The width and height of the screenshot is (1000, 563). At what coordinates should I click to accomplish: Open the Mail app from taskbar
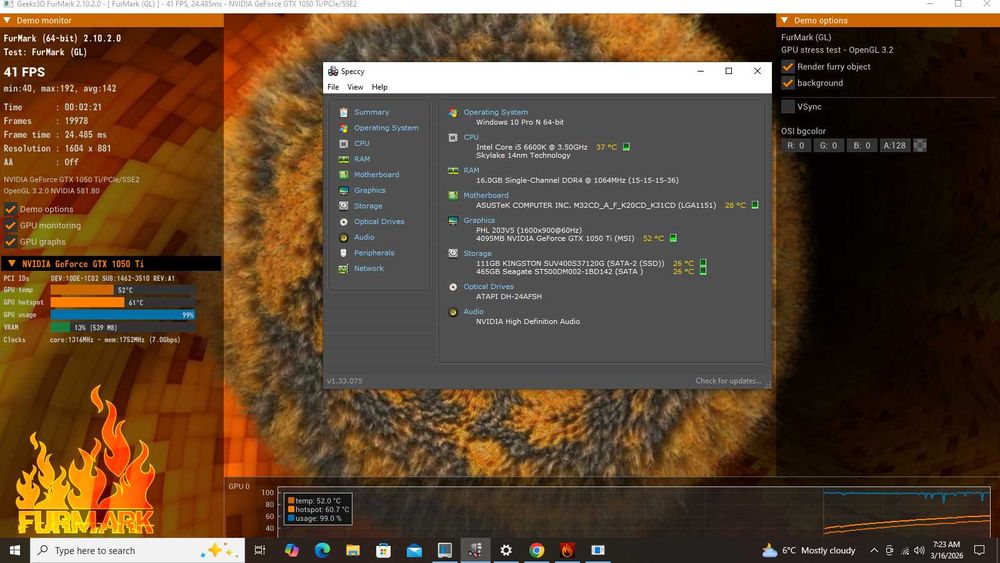414,550
